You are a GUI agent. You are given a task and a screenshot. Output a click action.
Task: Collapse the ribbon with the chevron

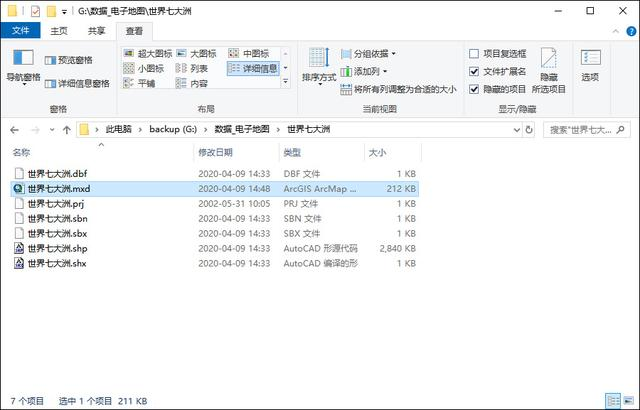pos(616,31)
